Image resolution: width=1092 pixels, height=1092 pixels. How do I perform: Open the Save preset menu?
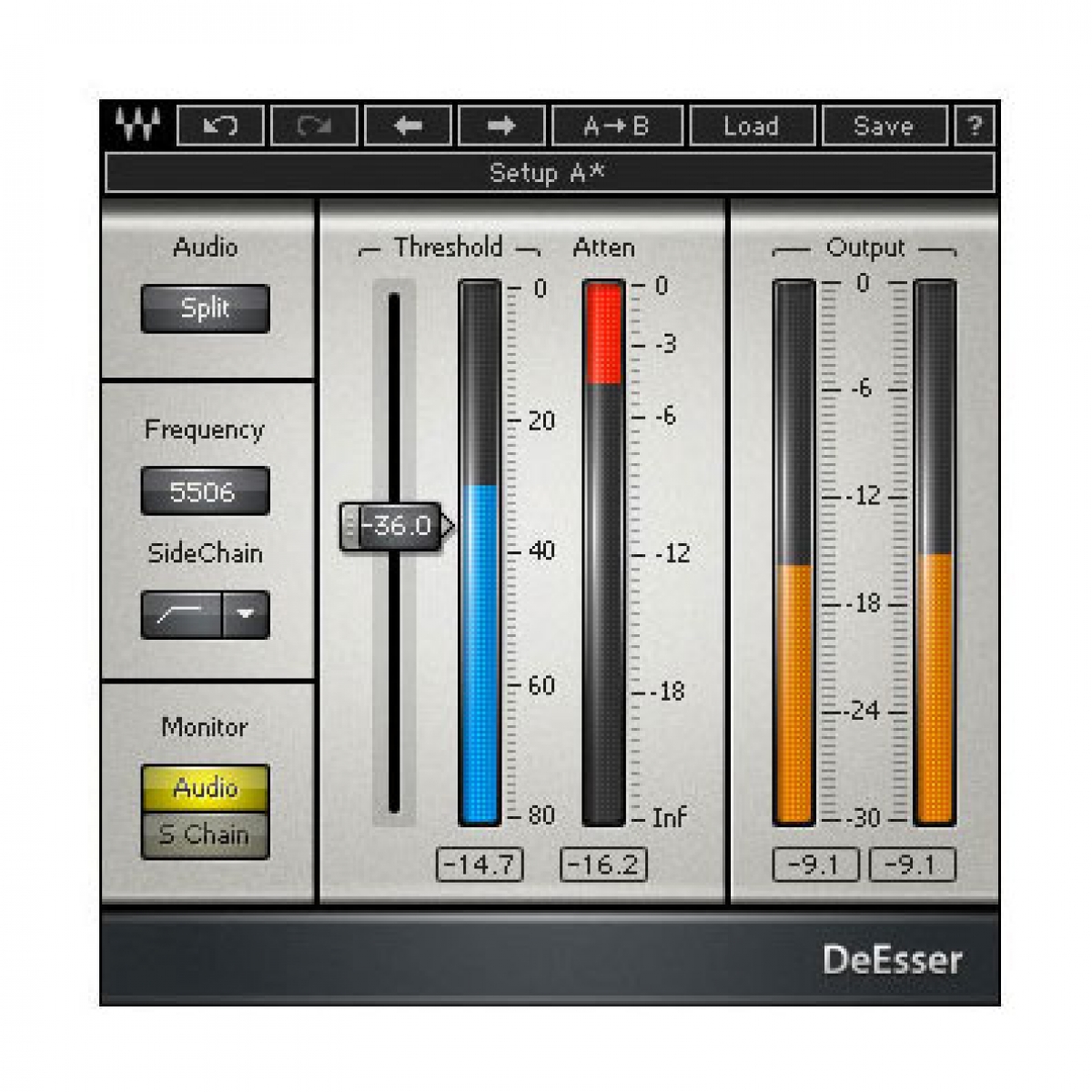884,126
